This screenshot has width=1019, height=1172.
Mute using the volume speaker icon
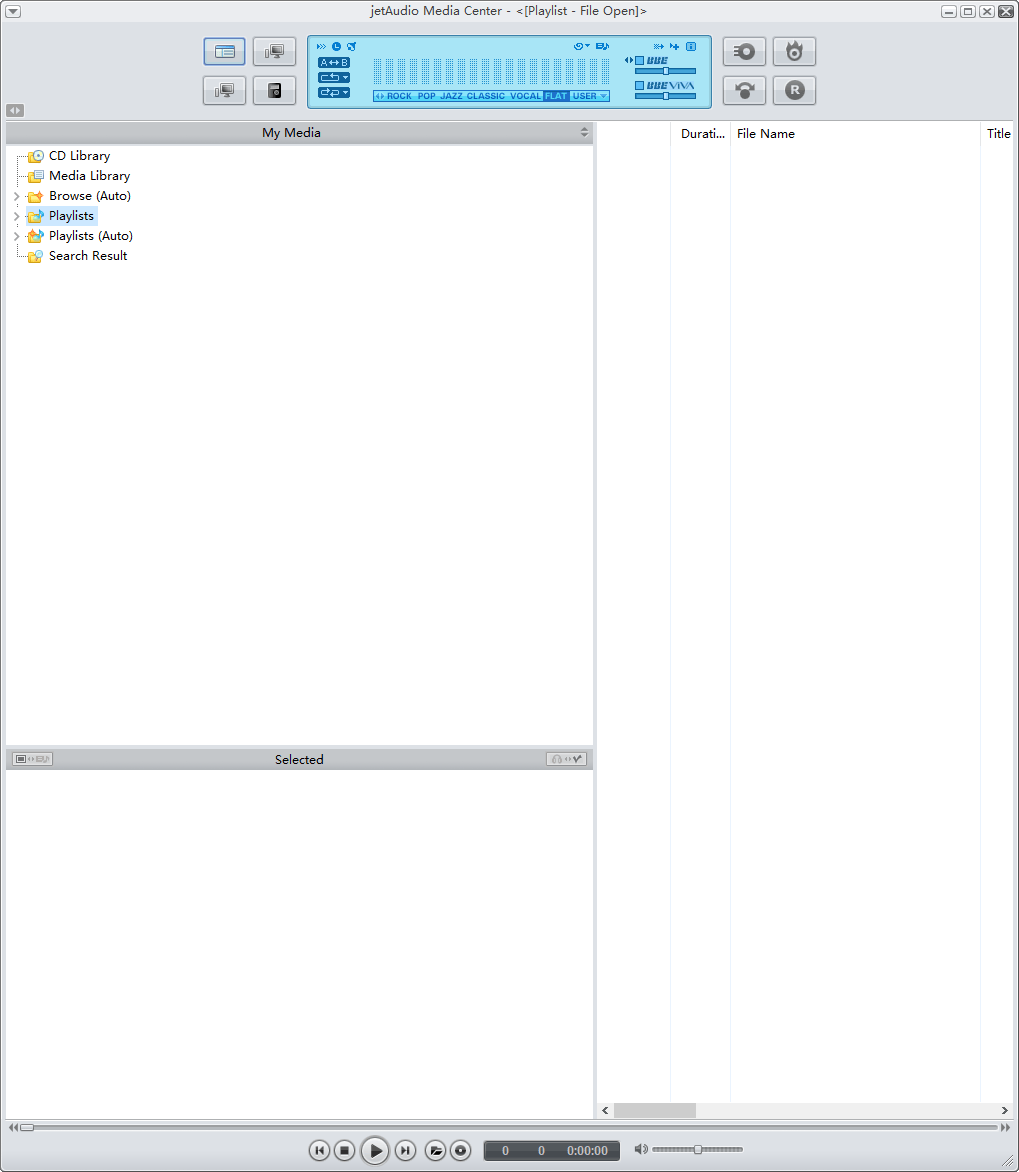[x=641, y=1150]
